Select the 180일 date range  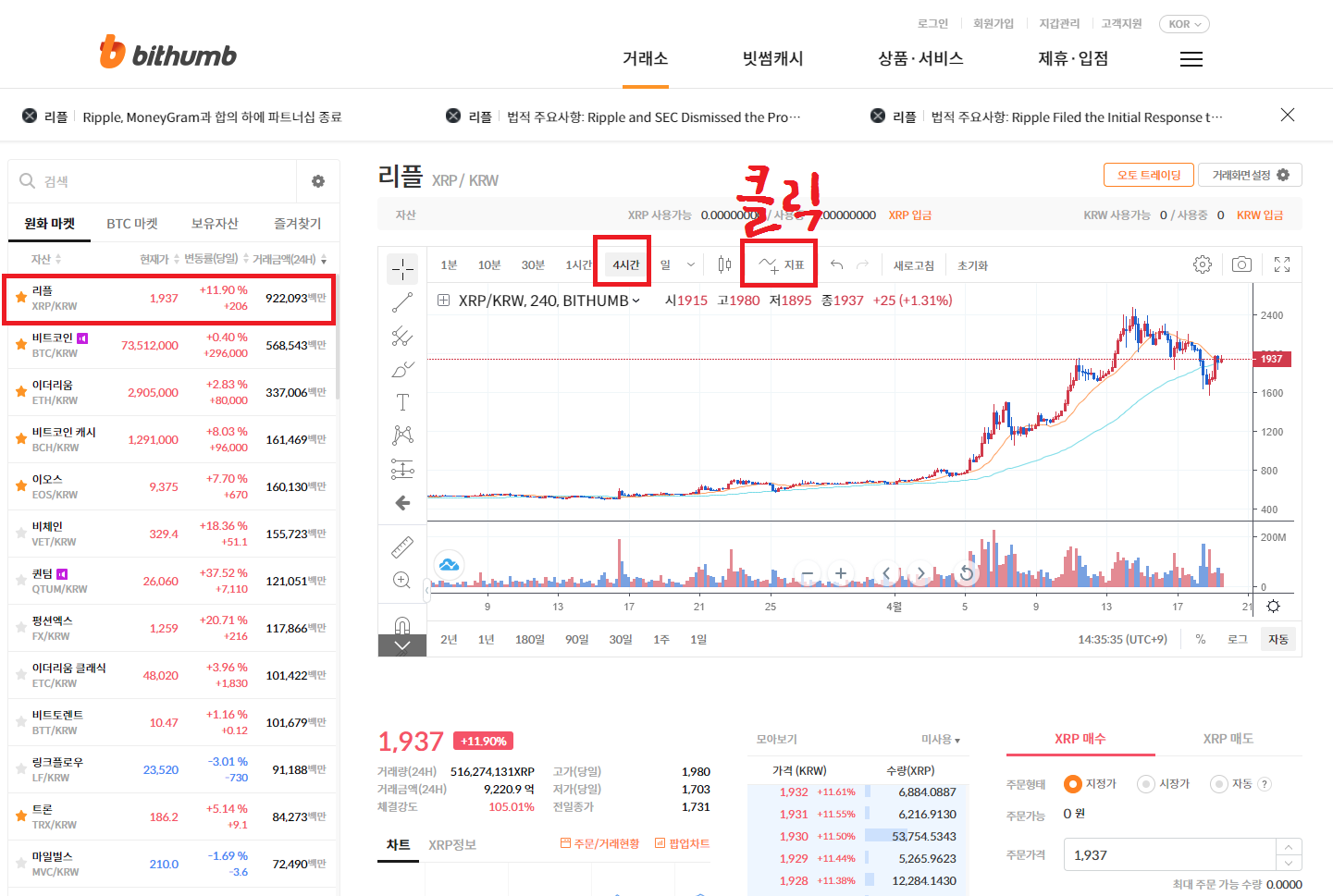tap(530, 640)
